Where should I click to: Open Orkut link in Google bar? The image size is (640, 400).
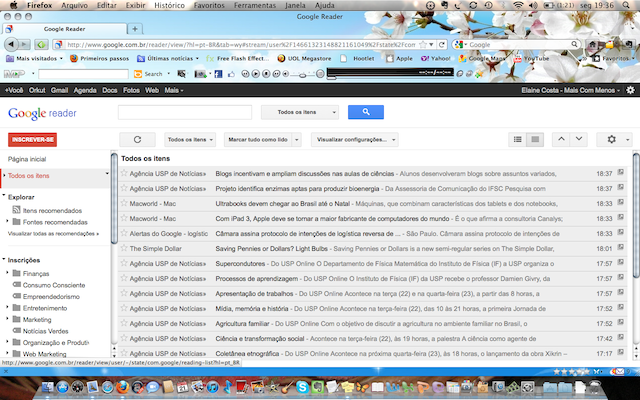37,90
